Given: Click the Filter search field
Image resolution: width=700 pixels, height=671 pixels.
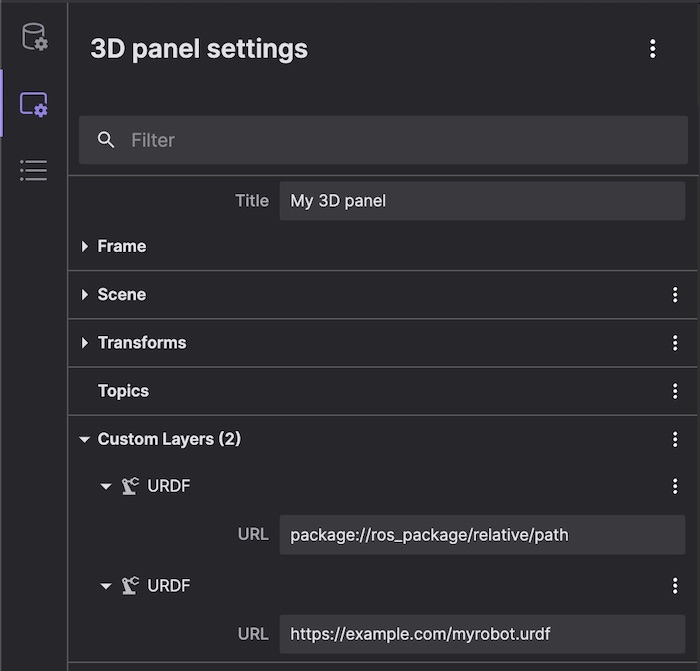Looking at the screenshot, I should click(x=400, y=140).
